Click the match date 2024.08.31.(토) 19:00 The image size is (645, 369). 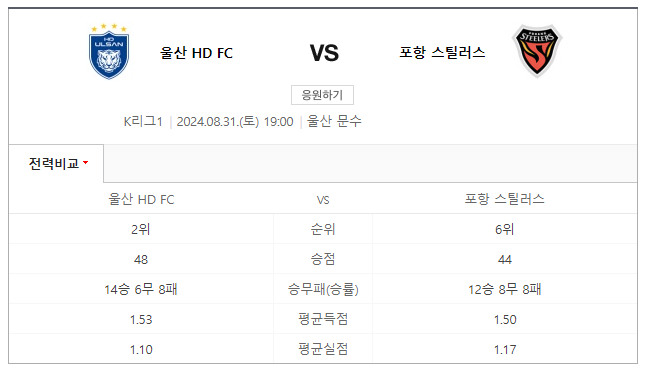click(x=235, y=121)
